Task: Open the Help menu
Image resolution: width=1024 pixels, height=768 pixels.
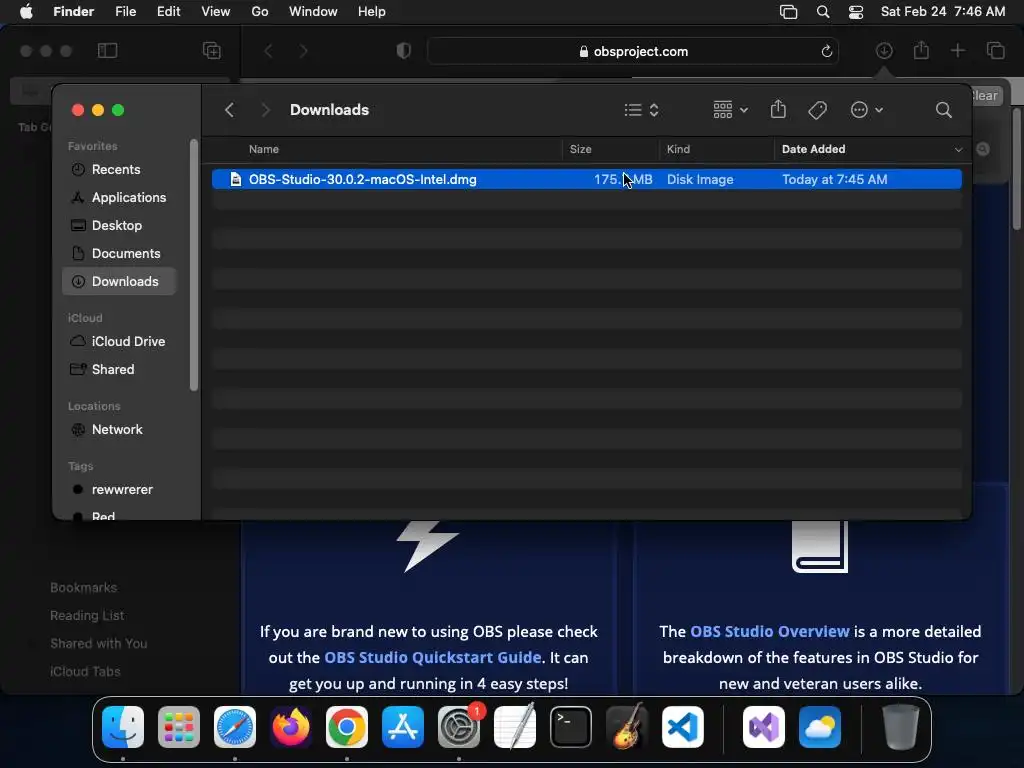Action: [x=372, y=12]
